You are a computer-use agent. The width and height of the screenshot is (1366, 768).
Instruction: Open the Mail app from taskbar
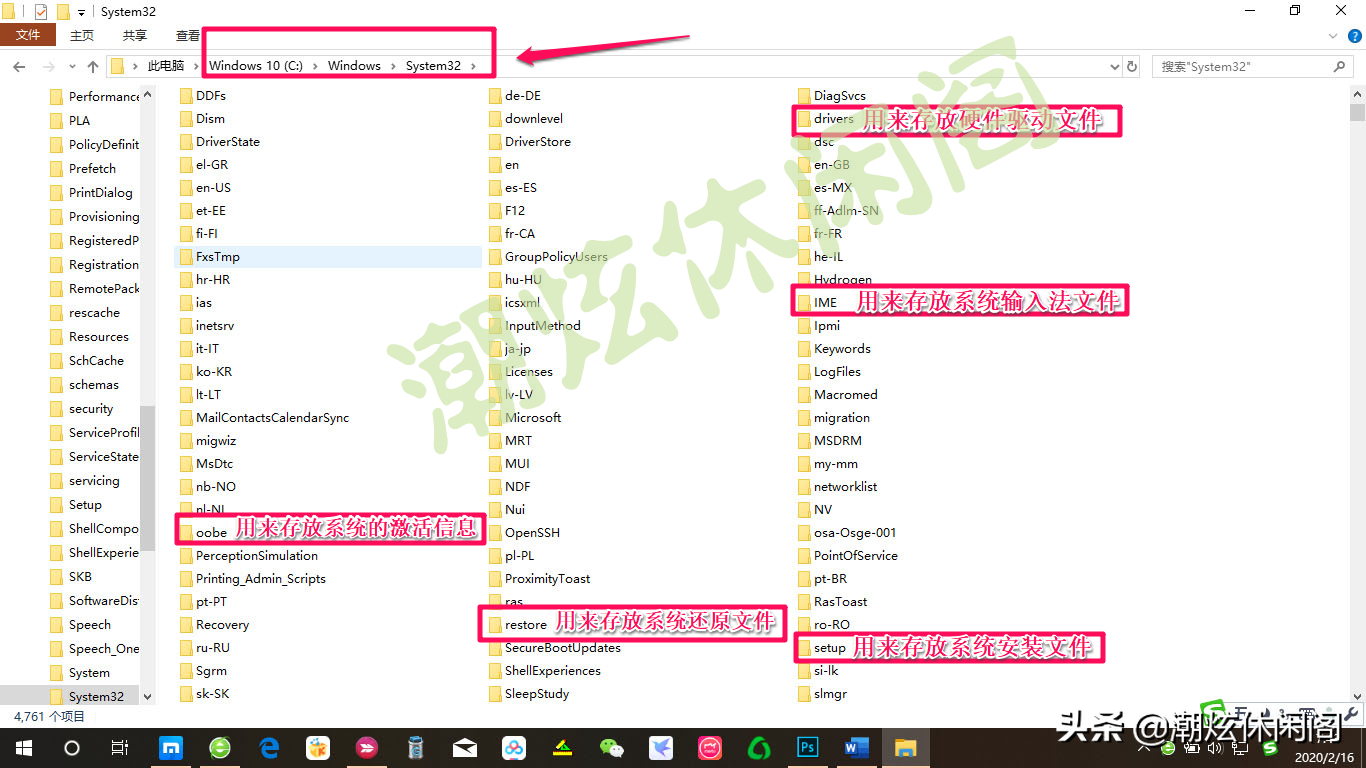(x=465, y=748)
